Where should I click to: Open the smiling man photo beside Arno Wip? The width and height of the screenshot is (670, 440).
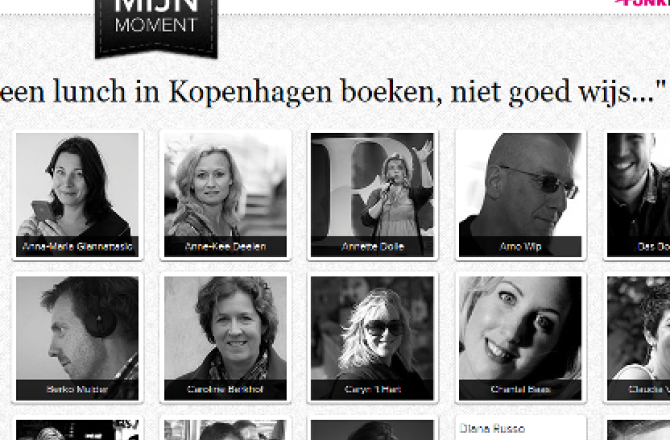[638, 195]
